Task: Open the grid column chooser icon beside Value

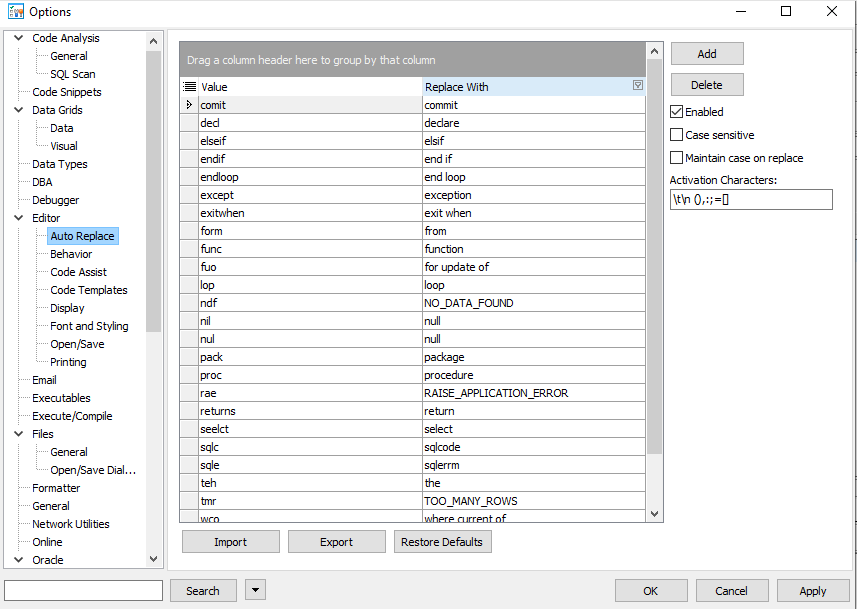Action: pyautogui.click(x=190, y=86)
